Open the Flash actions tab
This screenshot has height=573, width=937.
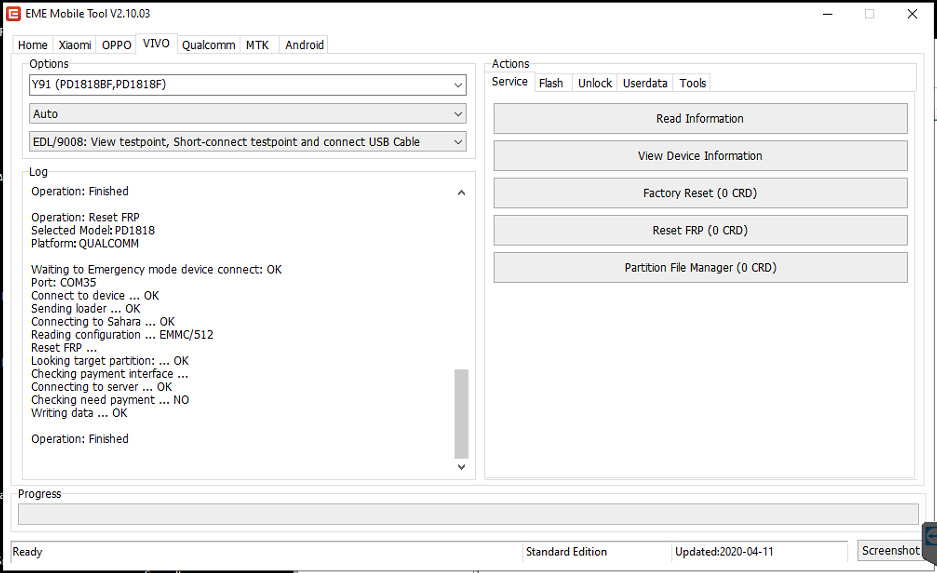tap(551, 84)
